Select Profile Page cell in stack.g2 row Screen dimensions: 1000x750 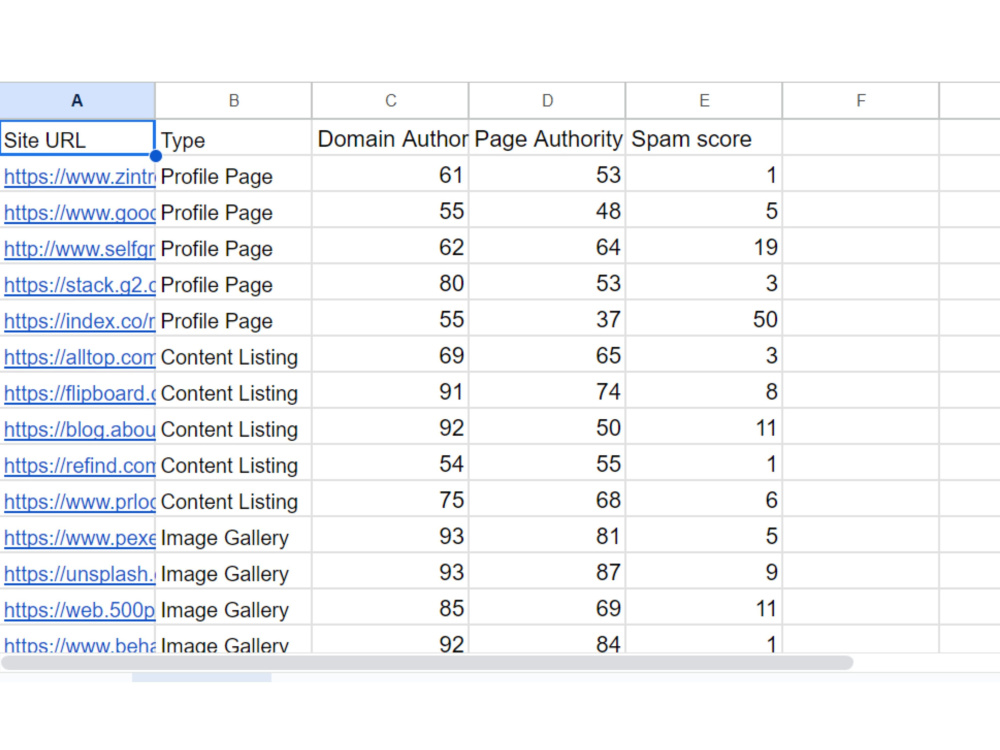(x=233, y=284)
